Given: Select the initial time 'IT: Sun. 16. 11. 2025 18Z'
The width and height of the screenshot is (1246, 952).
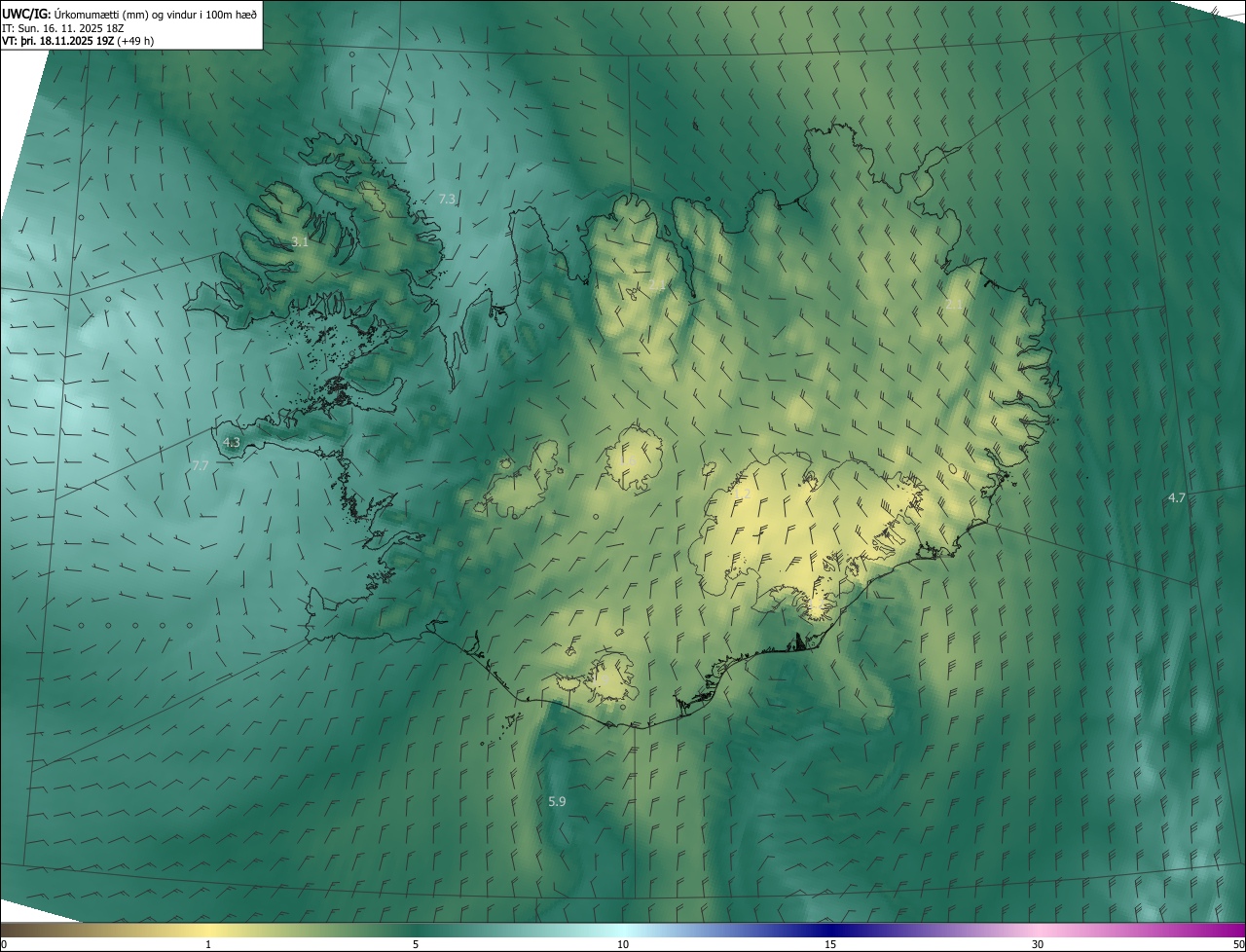Looking at the screenshot, I should (63, 27).
